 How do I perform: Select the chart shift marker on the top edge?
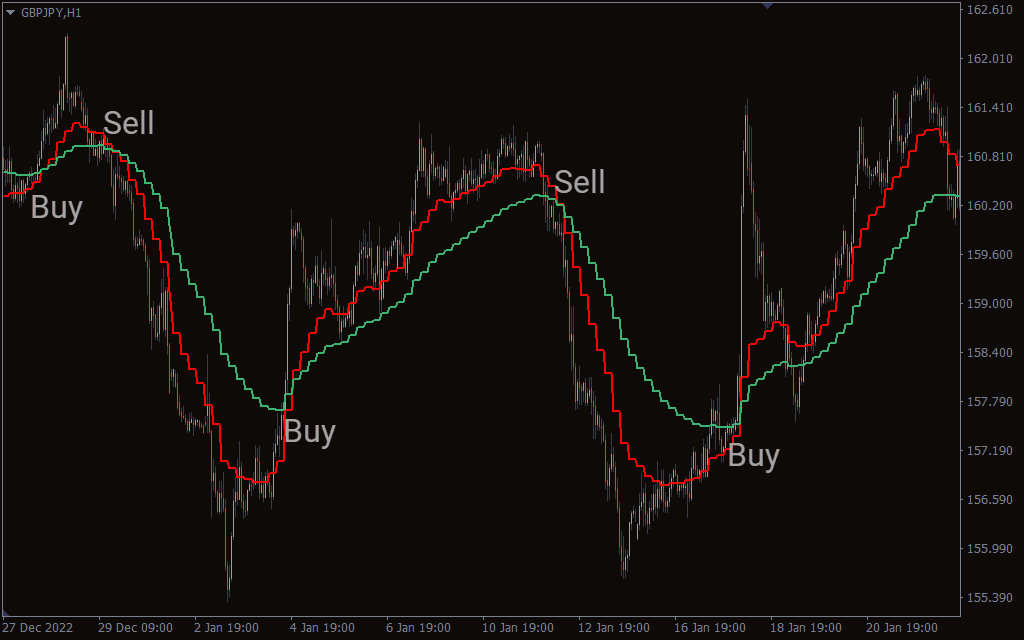pyautogui.click(x=768, y=5)
